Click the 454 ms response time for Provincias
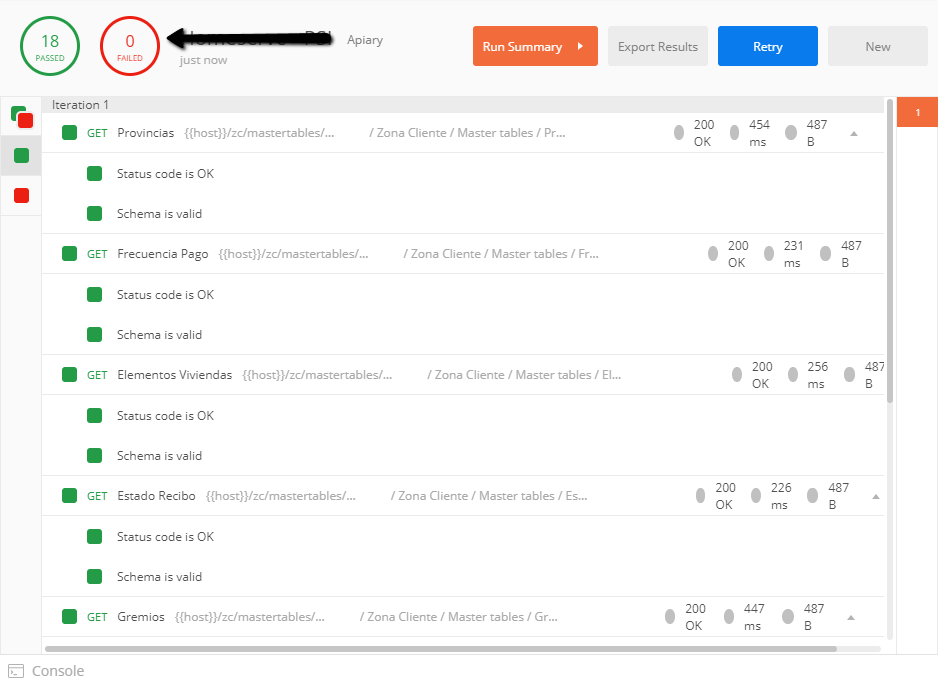This screenshot has height=687, width=938. click(759, 133)
